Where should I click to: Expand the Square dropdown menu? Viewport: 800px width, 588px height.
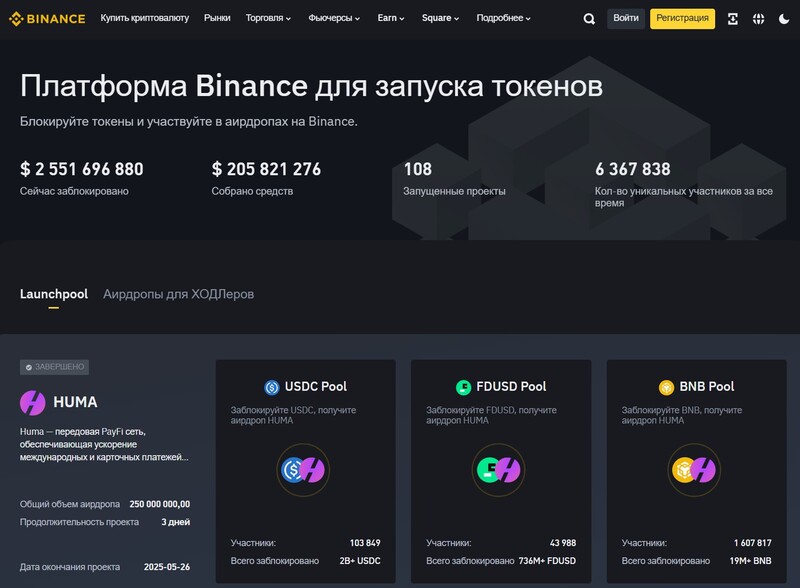440,18
